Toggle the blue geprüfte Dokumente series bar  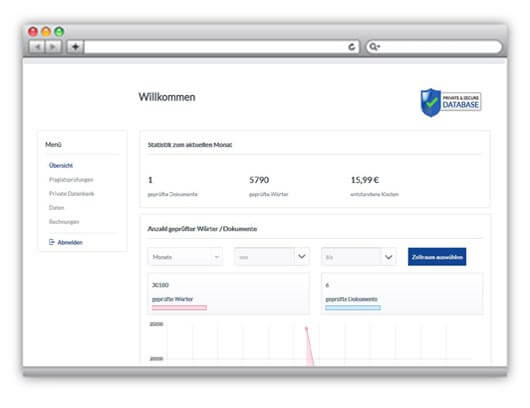[x=353, y=308]
